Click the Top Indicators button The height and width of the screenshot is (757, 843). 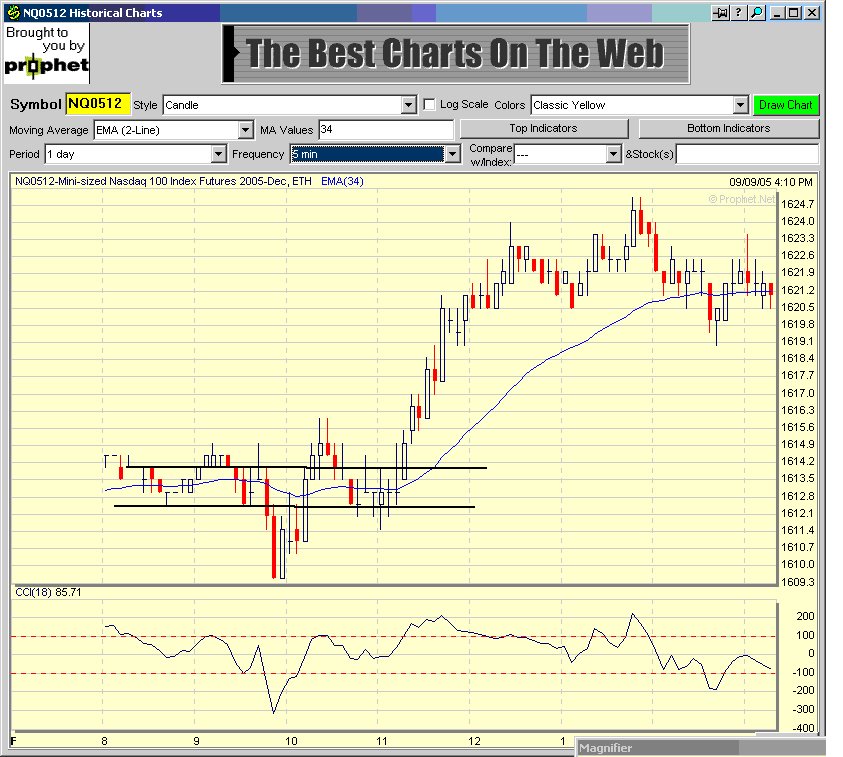(544, 128)
